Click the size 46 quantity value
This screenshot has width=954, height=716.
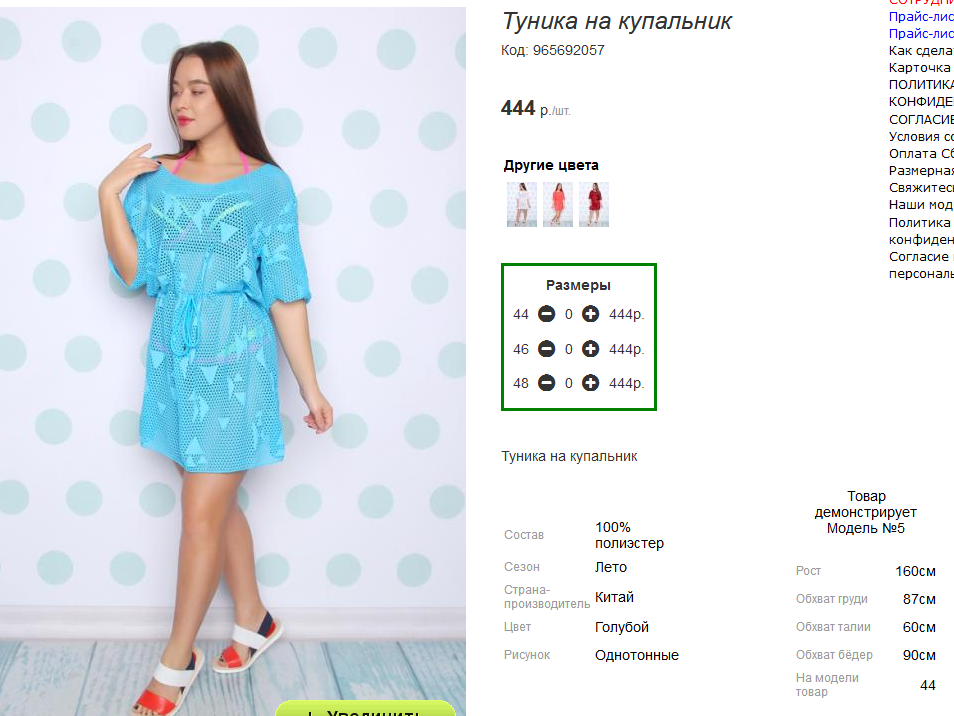click(x=569, y=349)
